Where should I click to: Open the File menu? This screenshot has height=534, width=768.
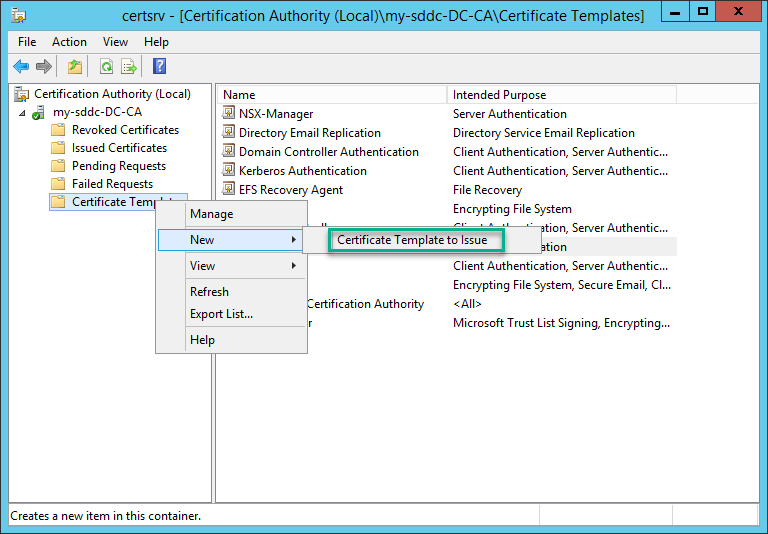coord(27,42)
